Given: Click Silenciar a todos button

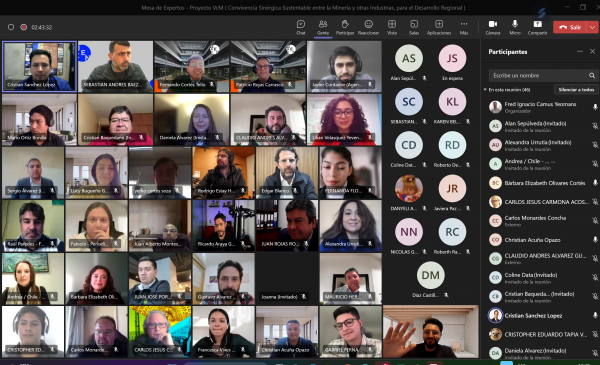Looking at the screenshot, I should [x=576, y=90].
